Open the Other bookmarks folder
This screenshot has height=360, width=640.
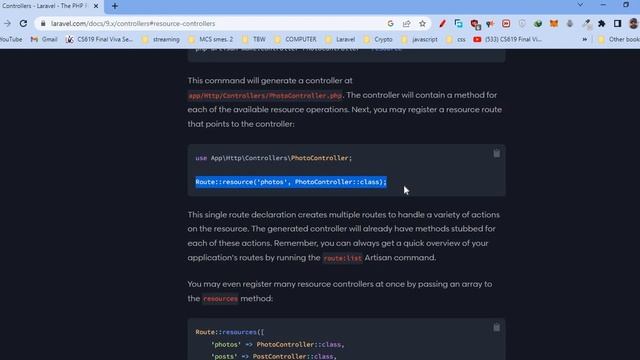(619, 39)
